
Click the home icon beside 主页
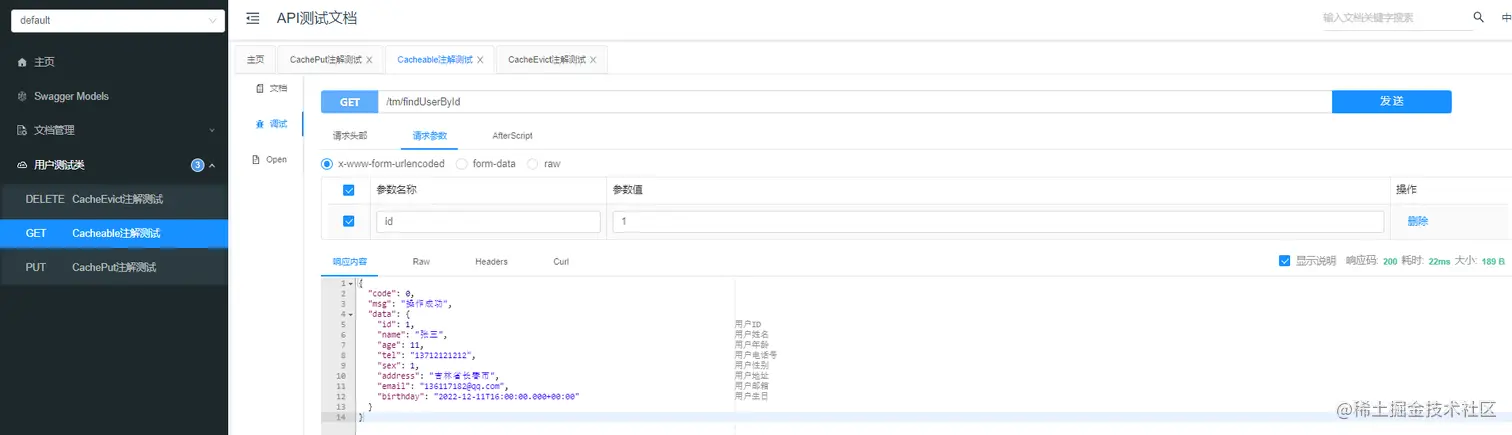click(x=22, y=62)
